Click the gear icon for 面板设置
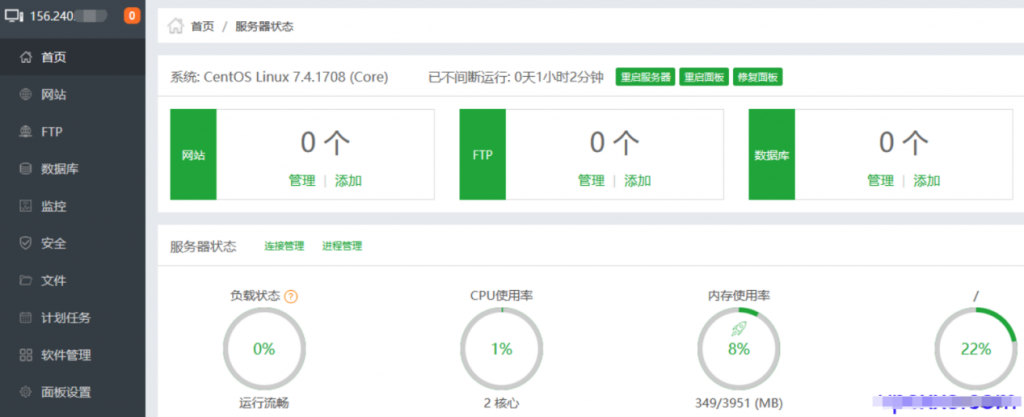The height and width of the screenshot is (417, 1024). point(26,391)
